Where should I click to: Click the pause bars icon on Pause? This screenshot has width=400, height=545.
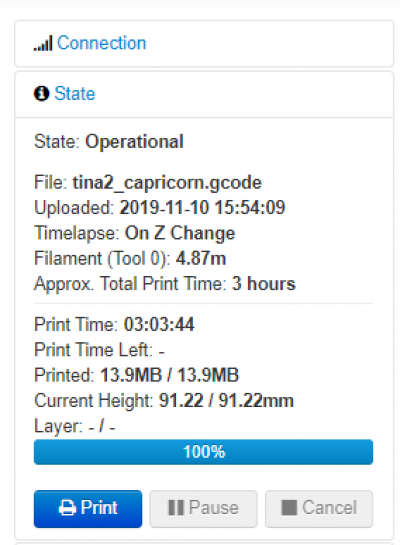click(176, 508)
